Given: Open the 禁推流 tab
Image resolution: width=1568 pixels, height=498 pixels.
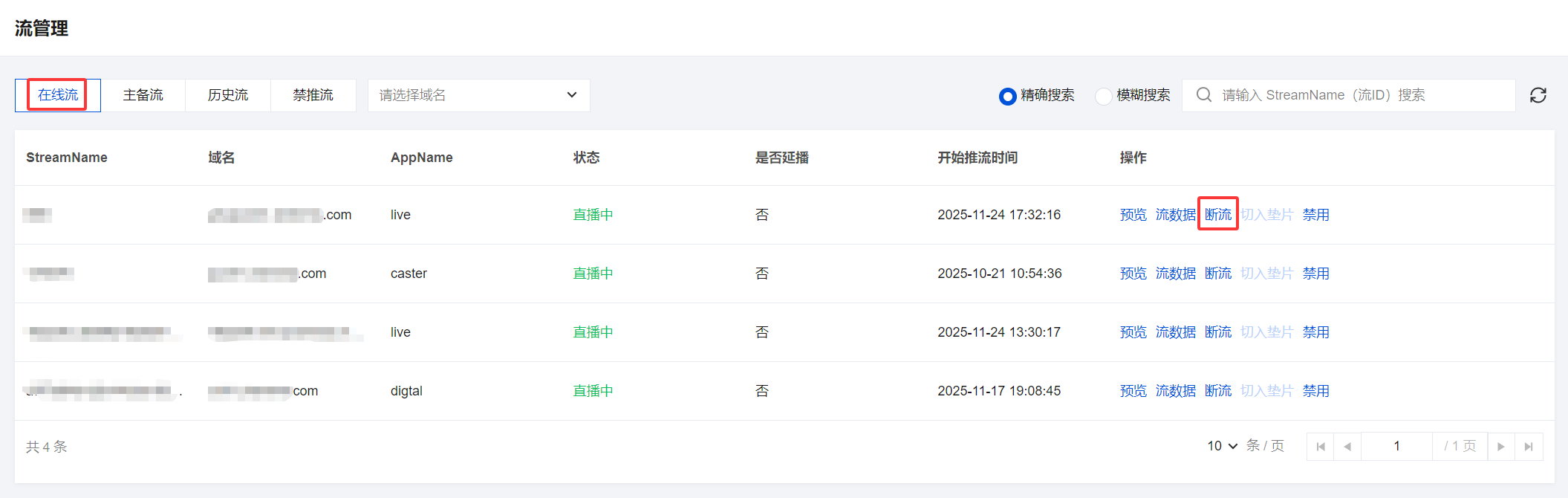Looking at the screenshot, I should [313, 95].
